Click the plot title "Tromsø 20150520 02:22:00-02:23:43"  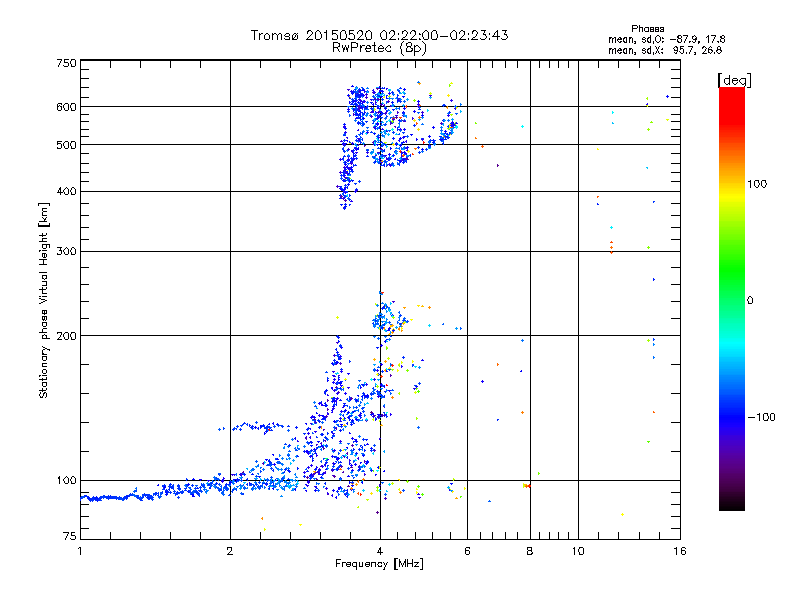tap(379, 35)
